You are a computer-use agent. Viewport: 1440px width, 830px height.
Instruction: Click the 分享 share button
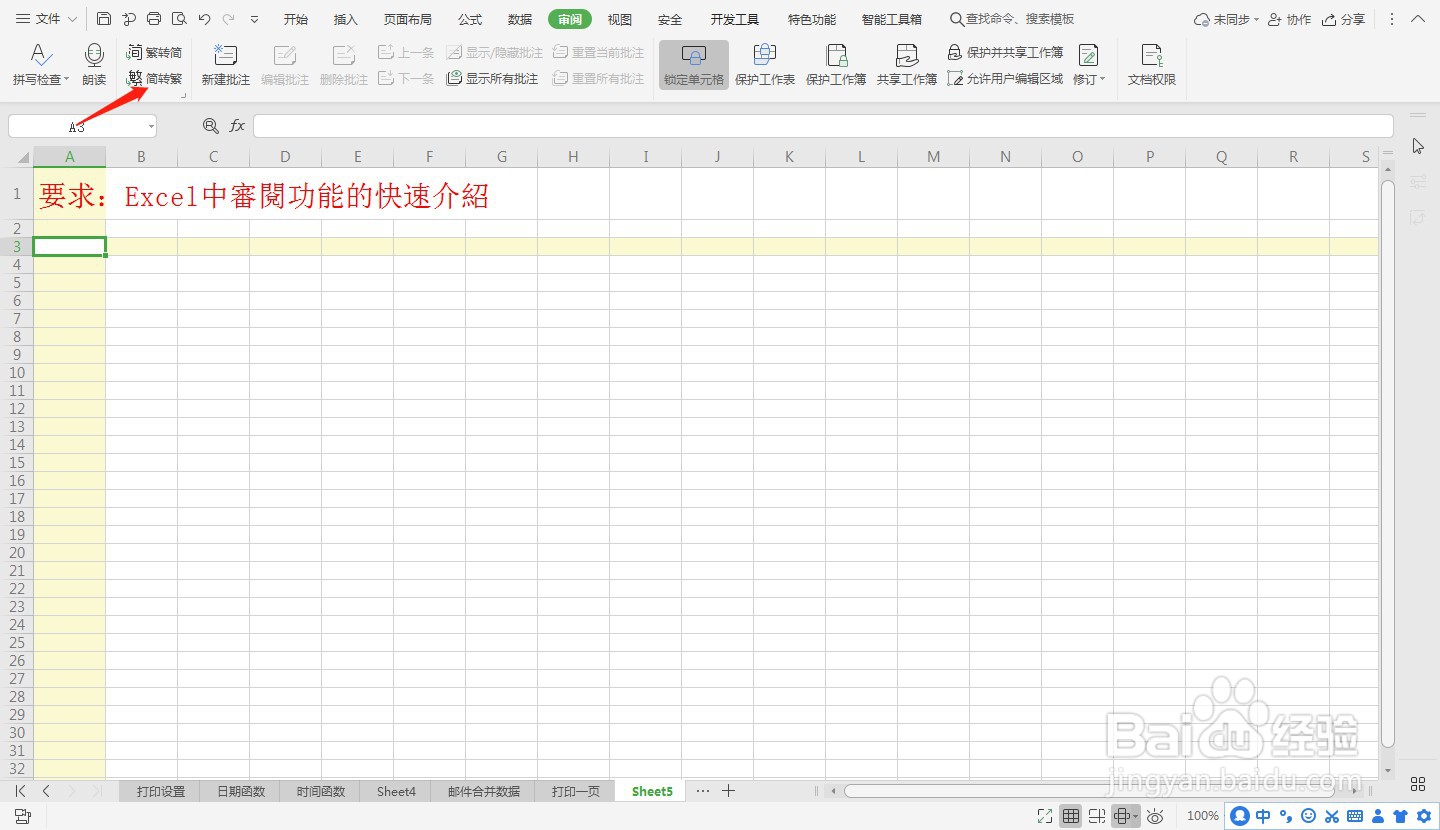pos(1343,19)
